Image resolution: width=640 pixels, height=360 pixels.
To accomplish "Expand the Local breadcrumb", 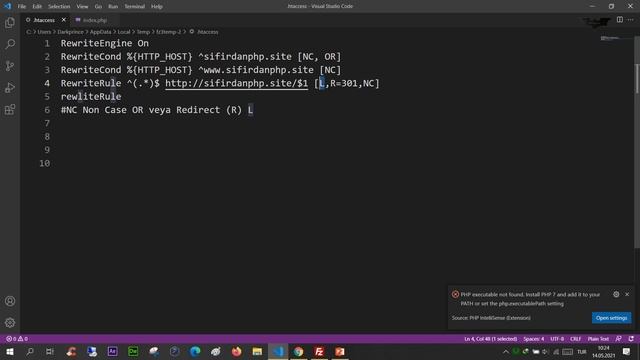I will (124, 32).
